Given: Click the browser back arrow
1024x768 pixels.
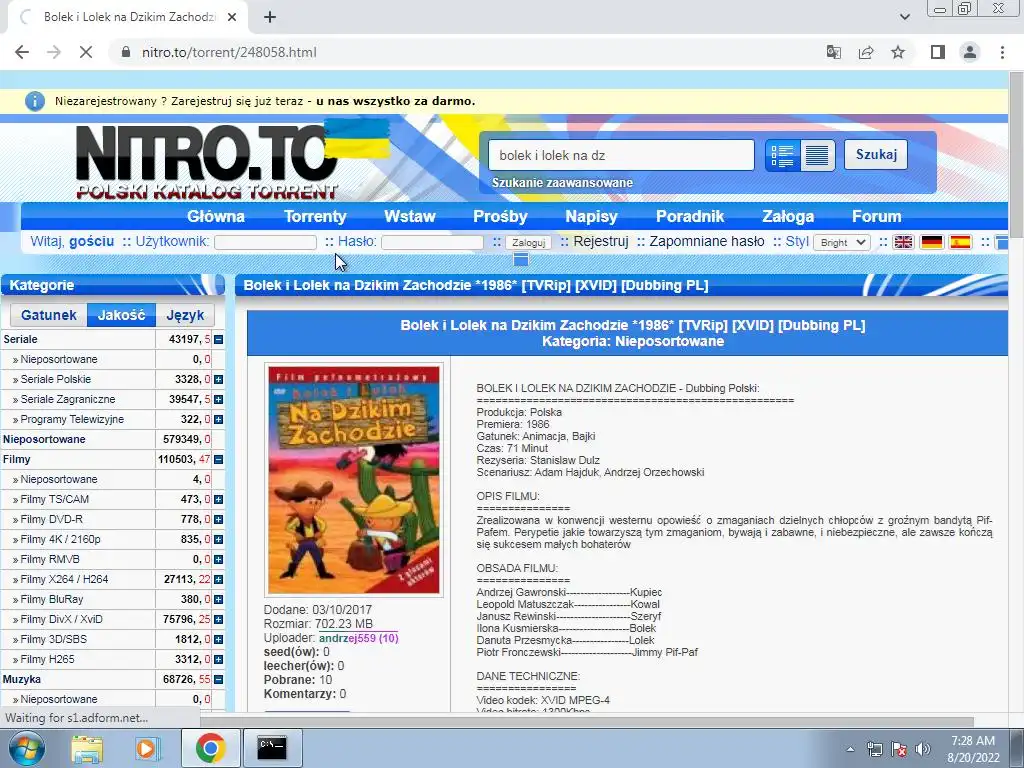Looking at the screenshot, I should click(x=22, y=52).
